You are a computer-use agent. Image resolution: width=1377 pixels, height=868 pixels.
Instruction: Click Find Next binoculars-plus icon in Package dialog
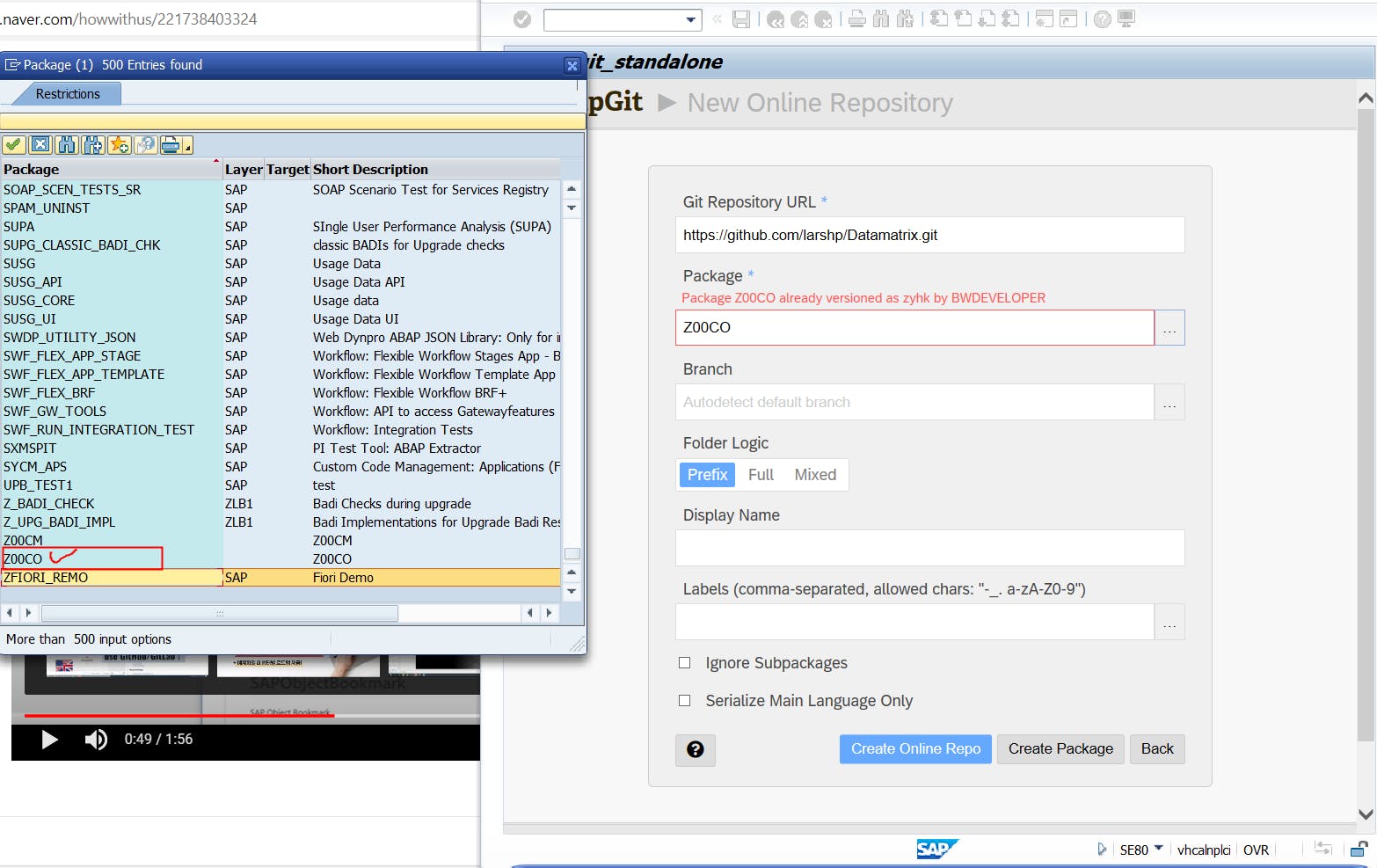(93, 144)
